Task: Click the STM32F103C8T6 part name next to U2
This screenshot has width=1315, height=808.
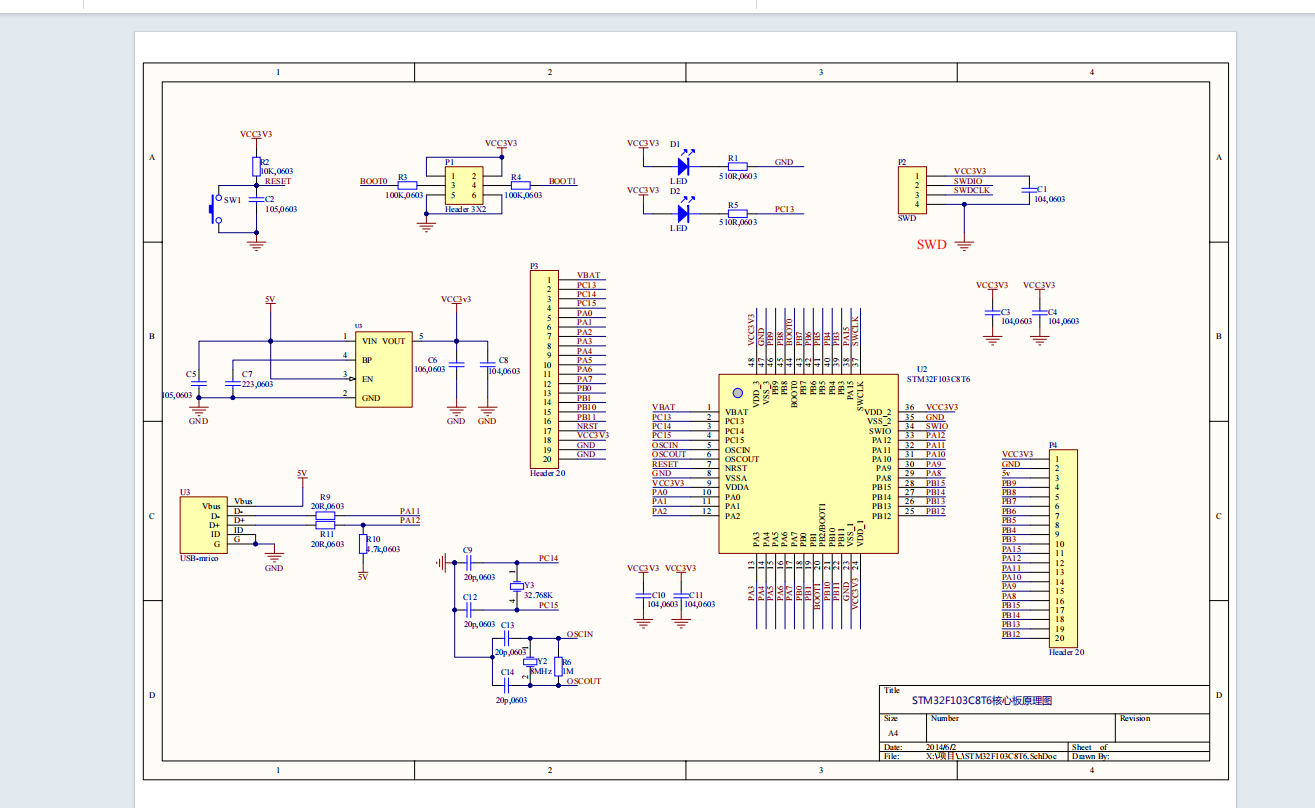Action: [x=938, y=380]
